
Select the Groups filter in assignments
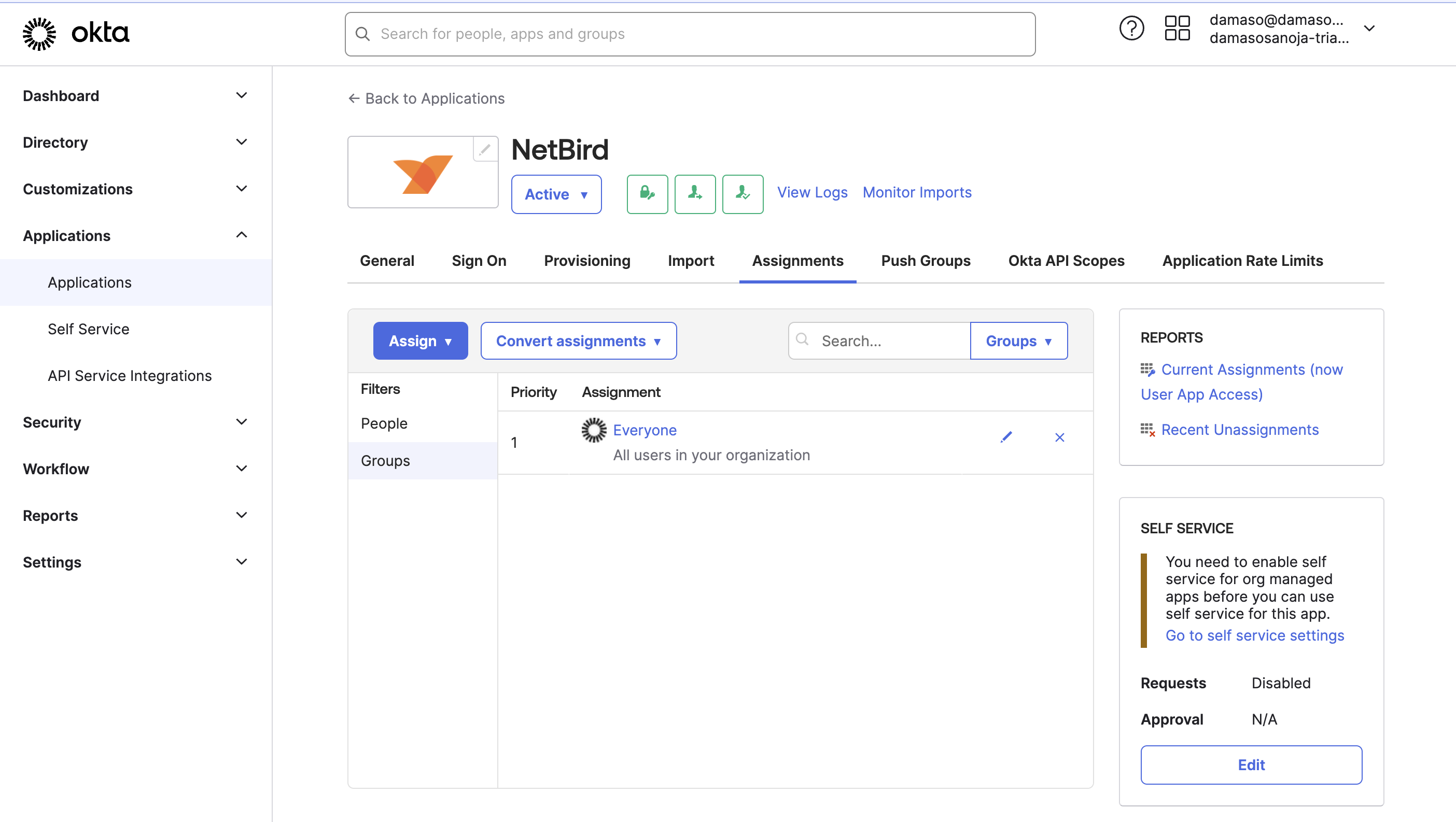[x=385, y=460]
